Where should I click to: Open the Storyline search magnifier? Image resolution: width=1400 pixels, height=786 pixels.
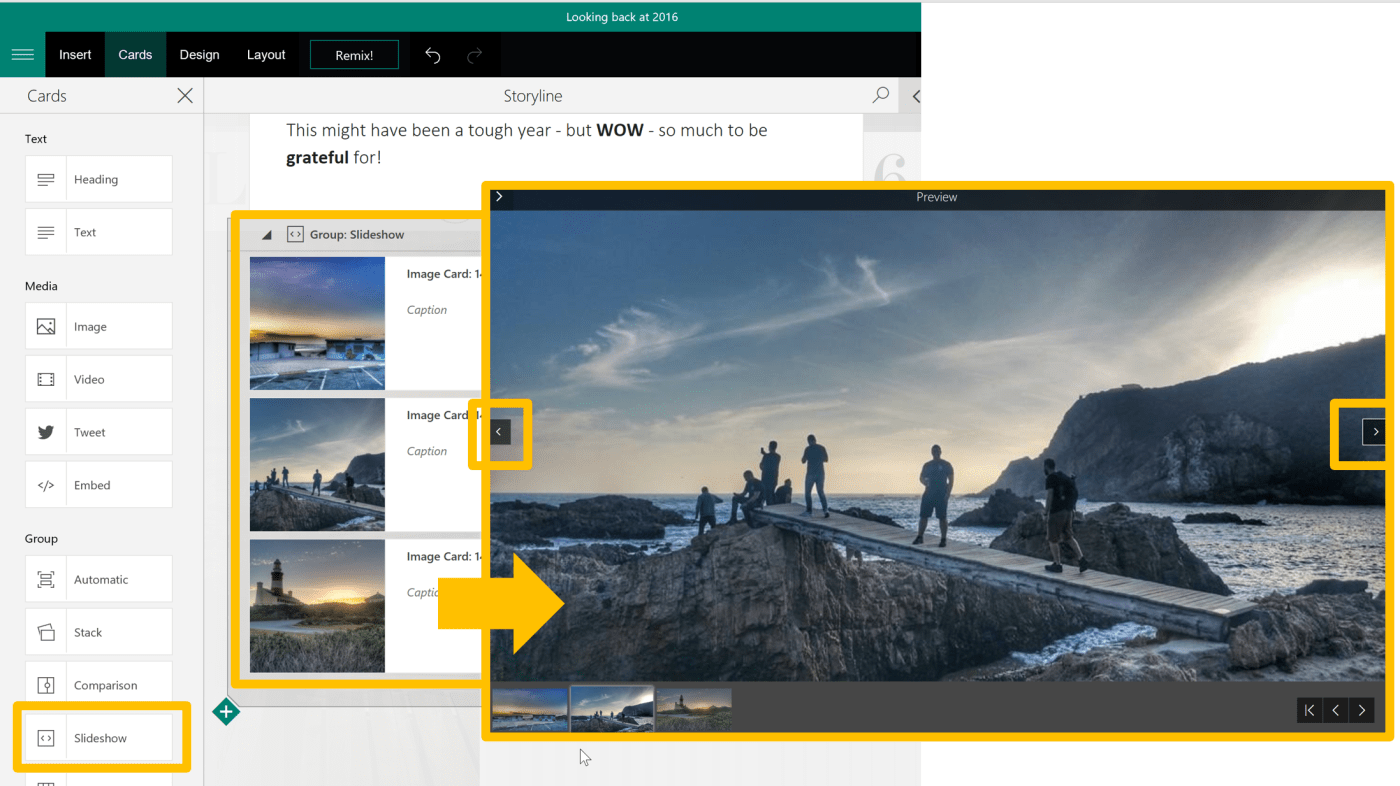[880, 95]
